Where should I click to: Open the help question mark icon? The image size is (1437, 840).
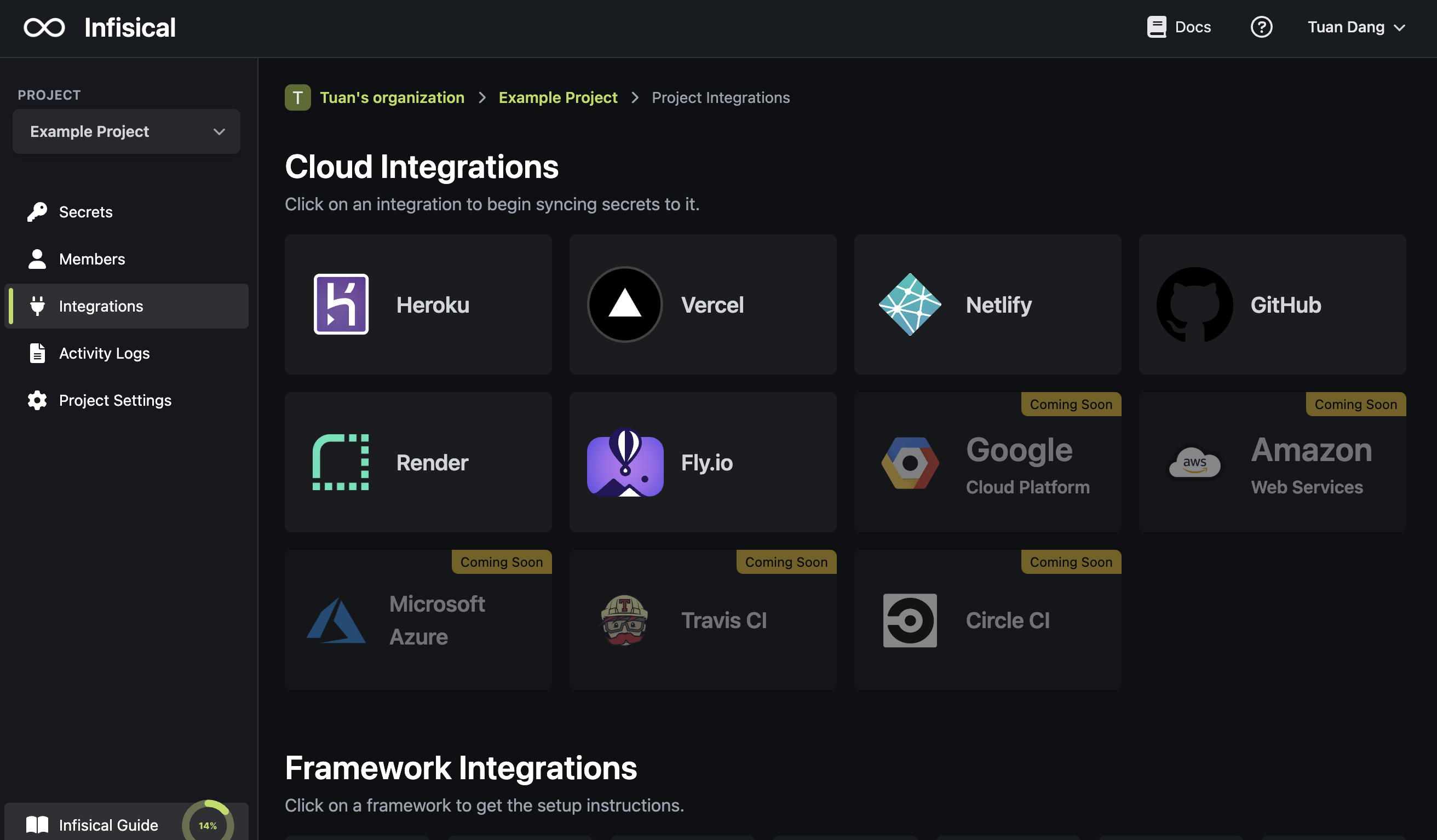(x=1261, y=27)
